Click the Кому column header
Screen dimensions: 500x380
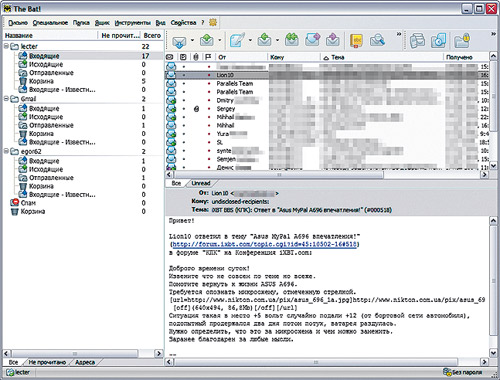294,57
